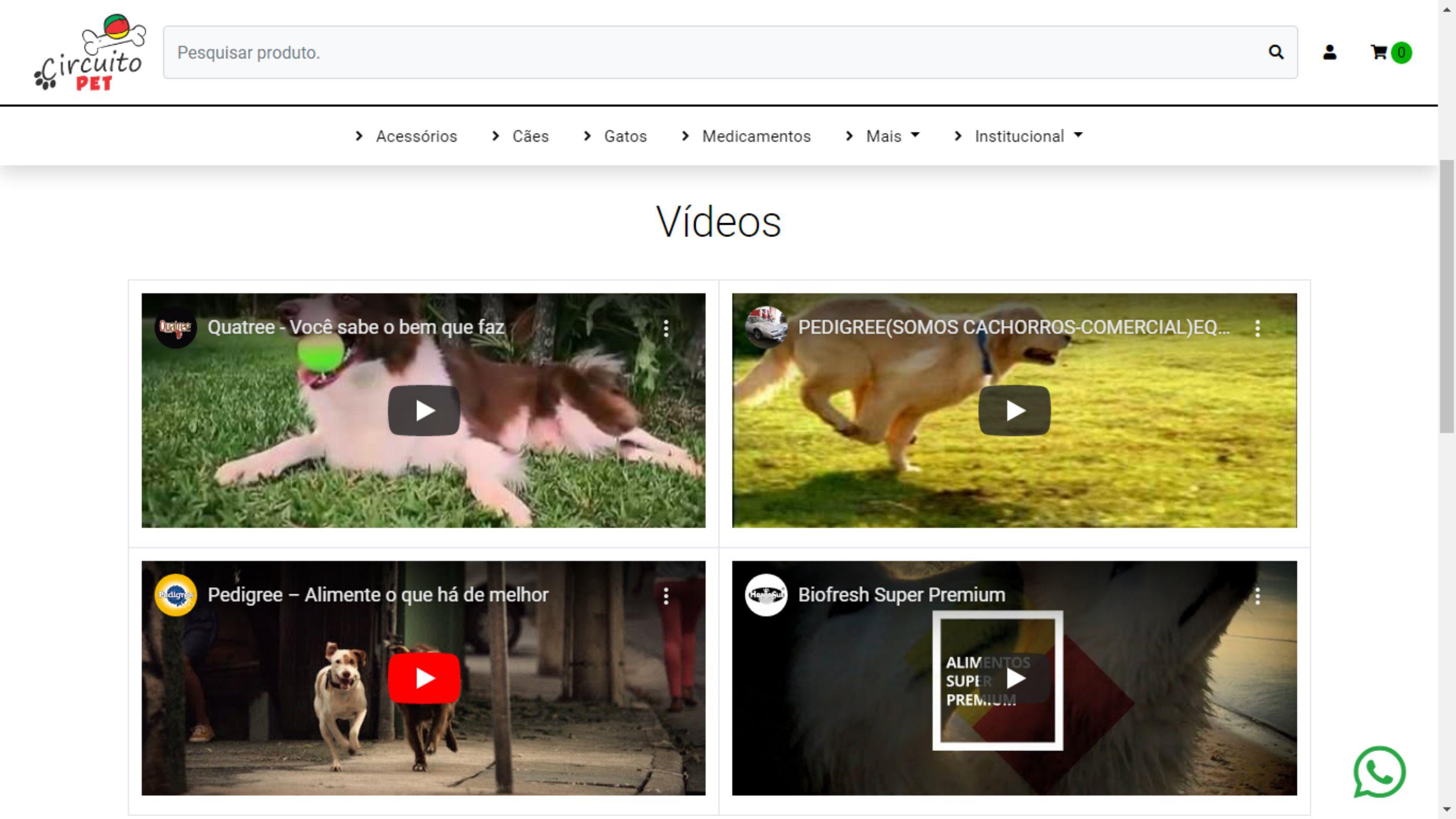1456x819 pixels.
Task: Click the green cart count badge
Action: point(1401,53)
